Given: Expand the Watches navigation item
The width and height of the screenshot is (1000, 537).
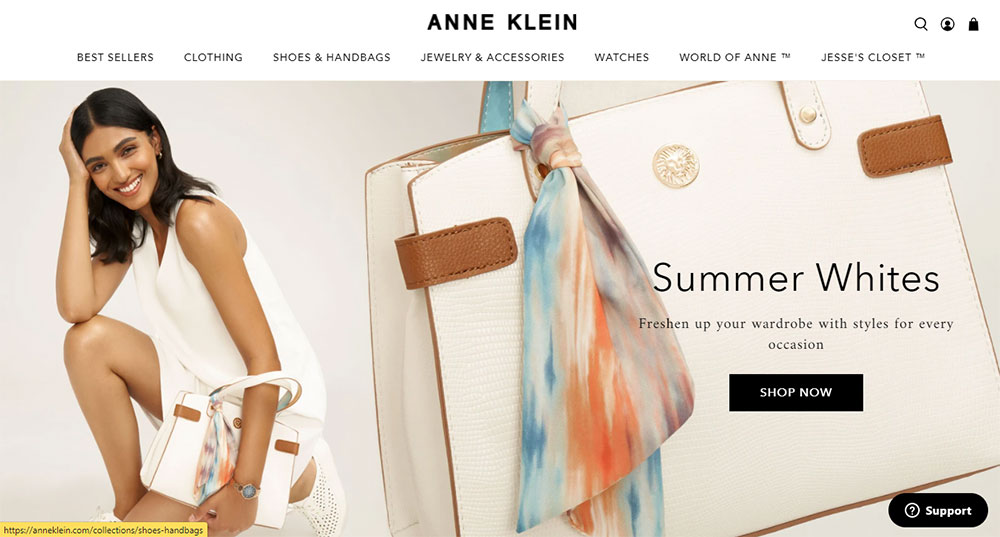Looking at the screenshot, I should [622, 57].
